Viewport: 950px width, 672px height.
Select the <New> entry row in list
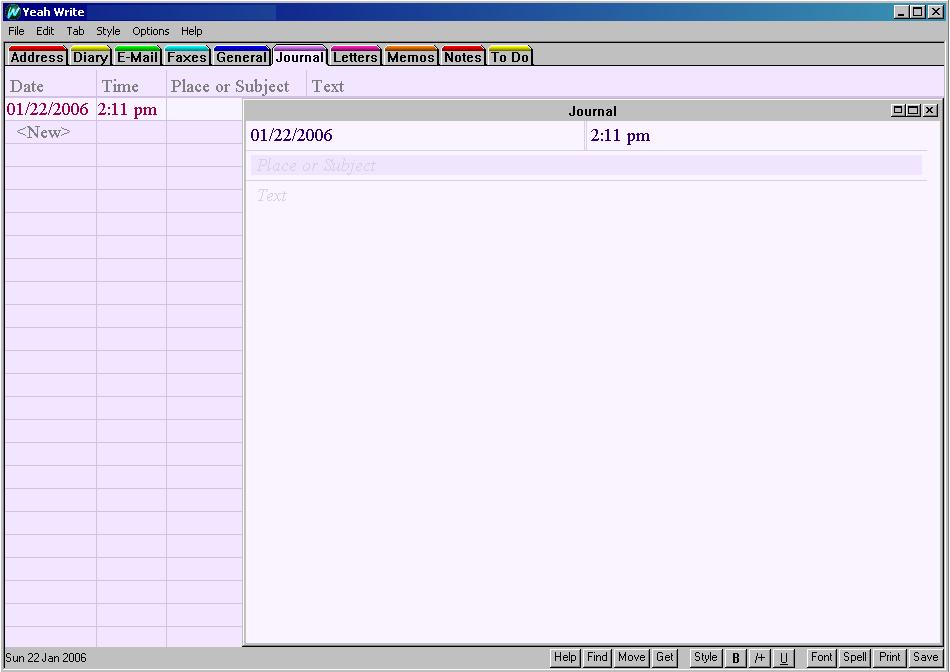click(x=44, y=133)
